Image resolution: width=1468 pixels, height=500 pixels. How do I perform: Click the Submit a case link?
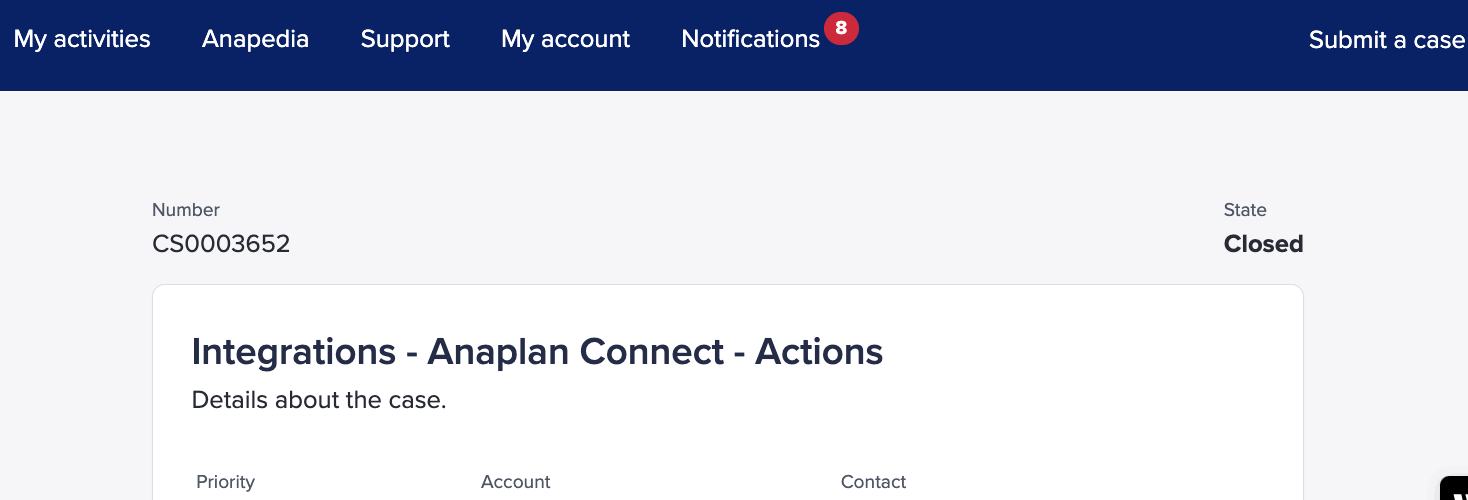tap(1386, 39)
